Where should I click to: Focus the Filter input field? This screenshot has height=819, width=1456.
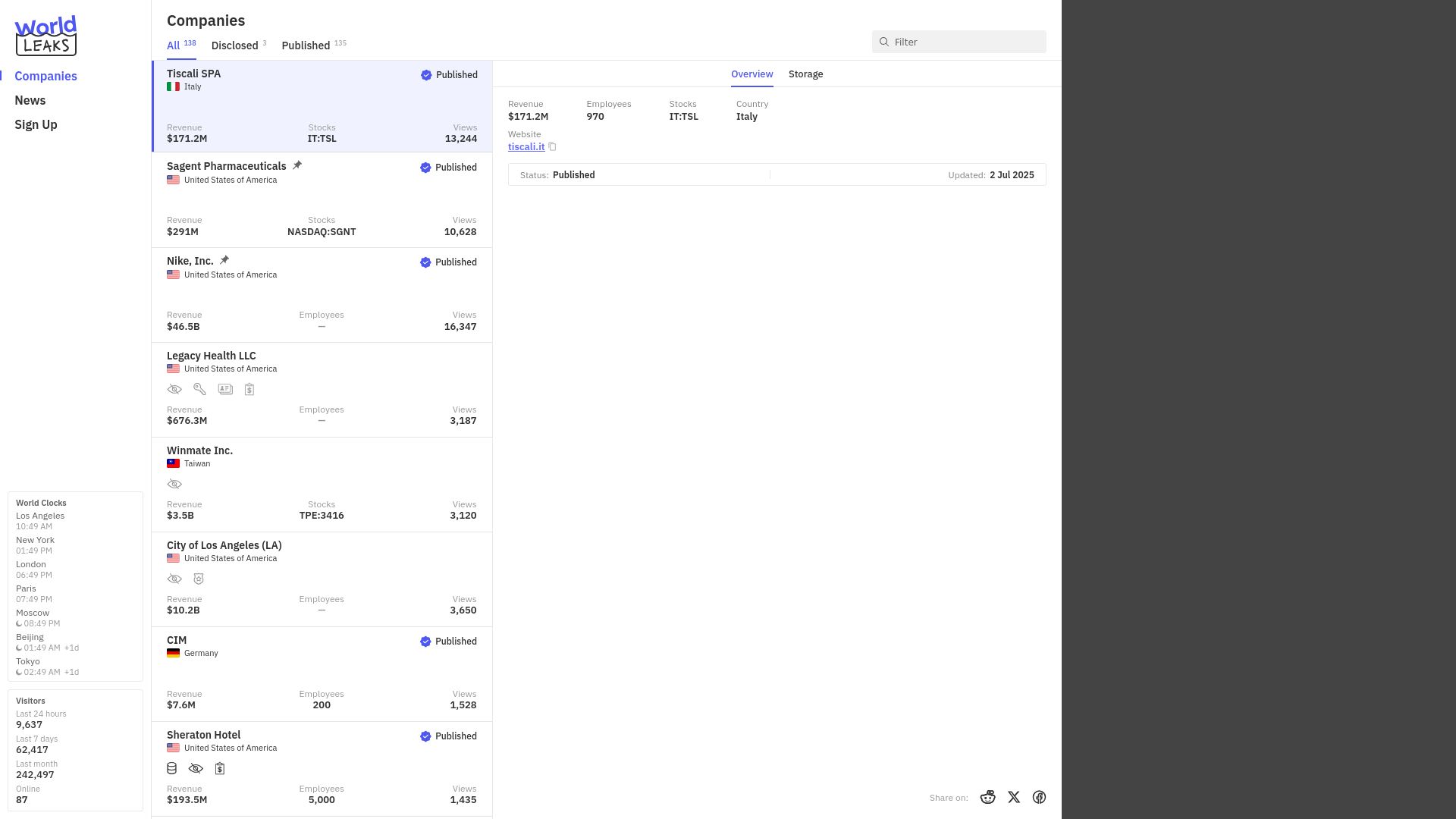[x=959, y=42]
